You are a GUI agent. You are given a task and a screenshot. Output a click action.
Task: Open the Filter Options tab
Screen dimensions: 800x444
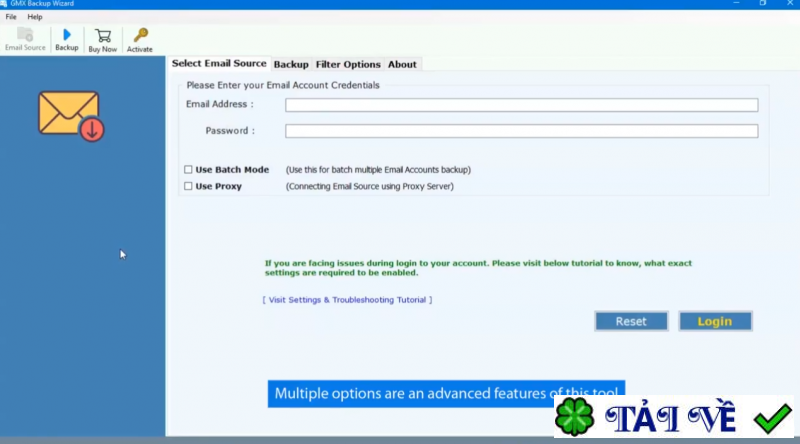[x=348, y=64]
